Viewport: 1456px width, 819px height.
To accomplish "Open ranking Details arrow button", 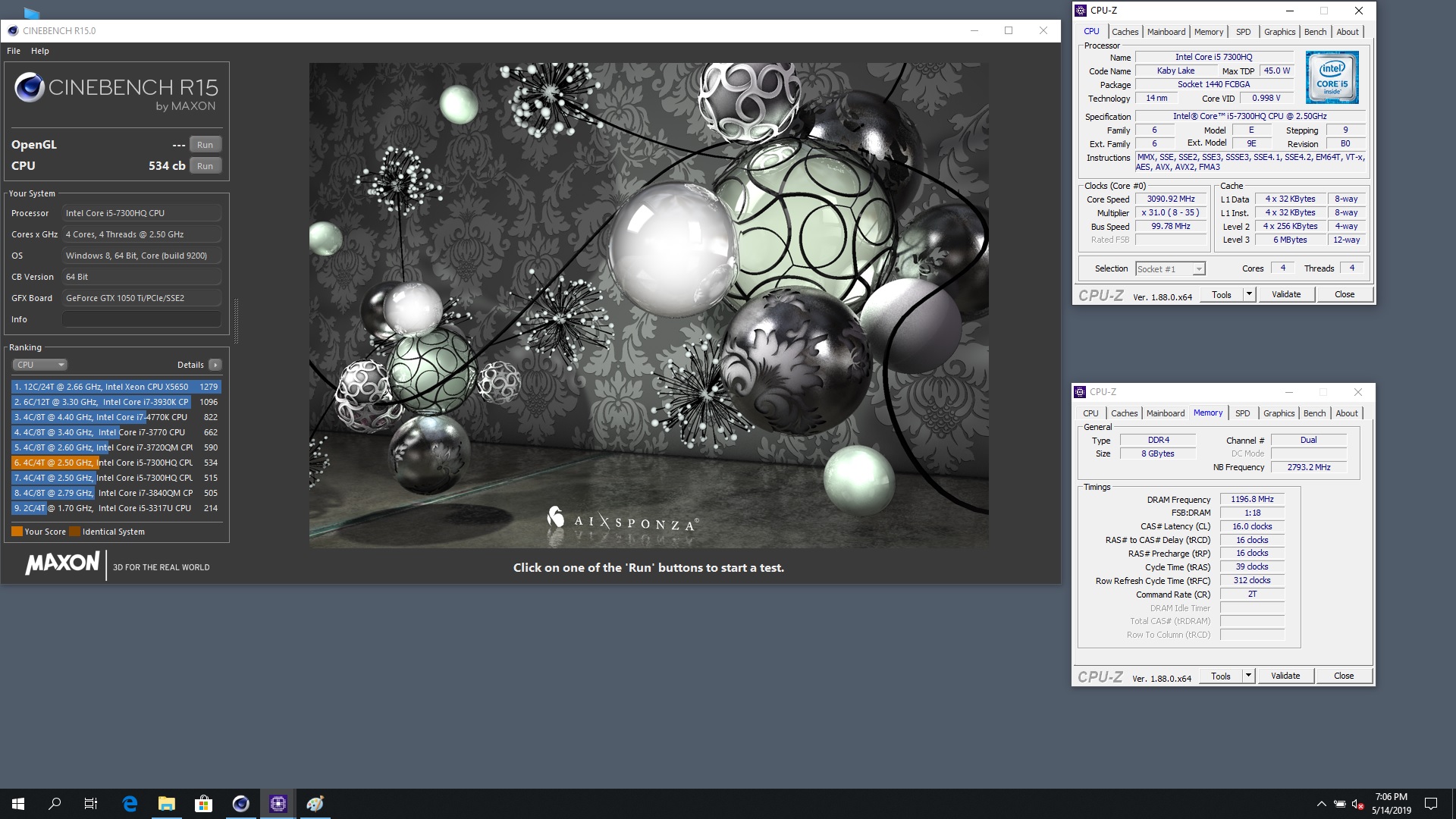I will (215, 365).
